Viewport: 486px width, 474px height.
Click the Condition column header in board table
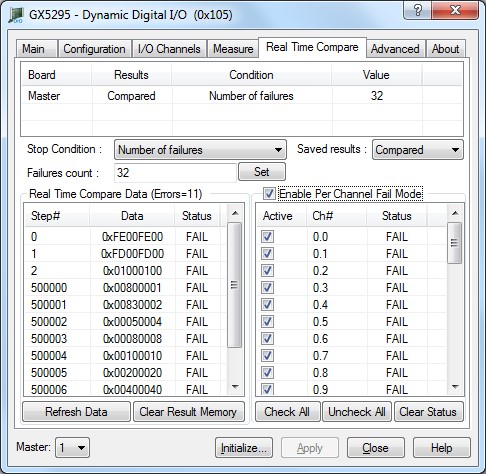(251, 75)
